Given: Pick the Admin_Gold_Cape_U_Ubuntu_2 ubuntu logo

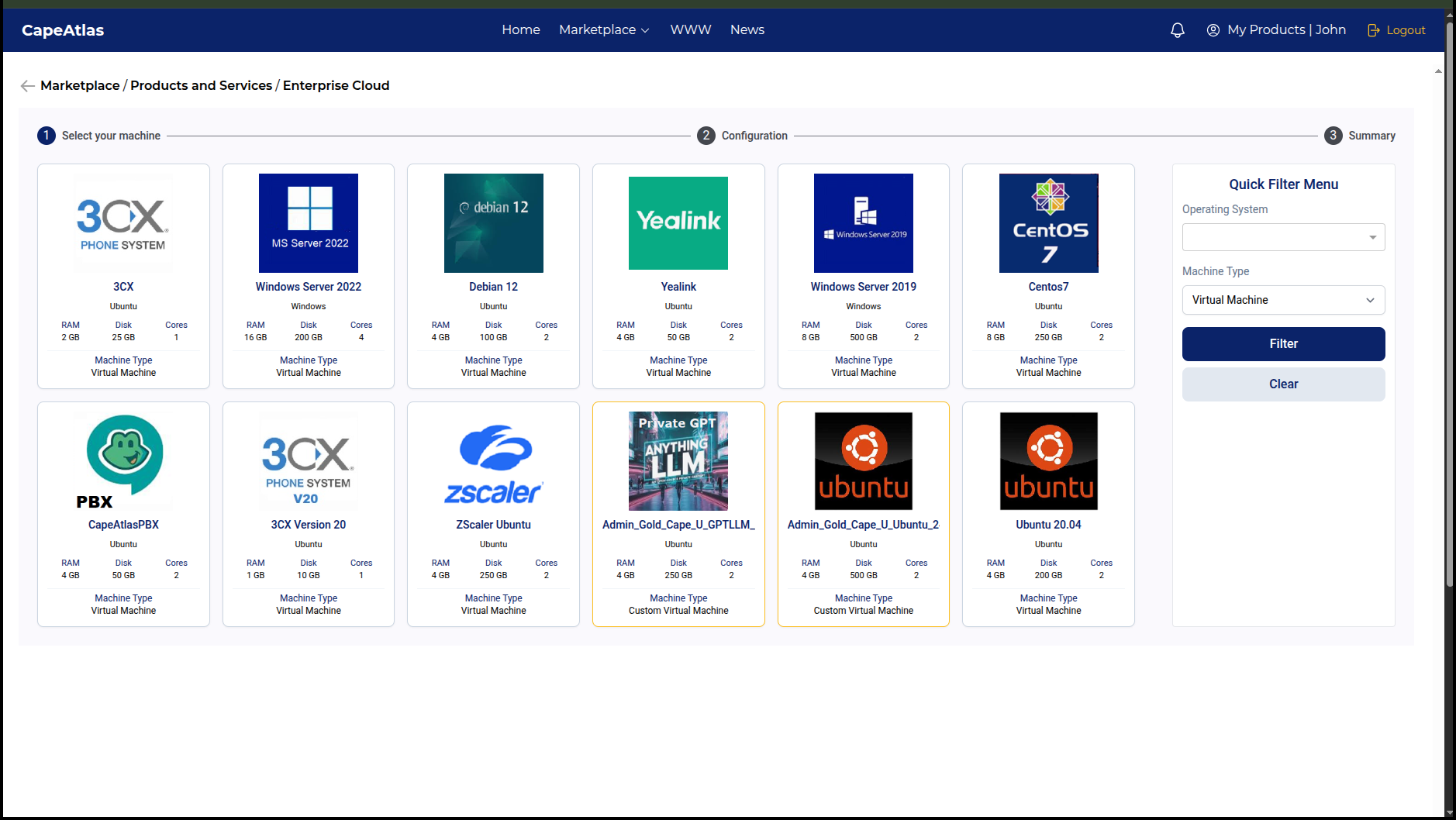Looking at the screenshot, I should (x=864, y=461).
